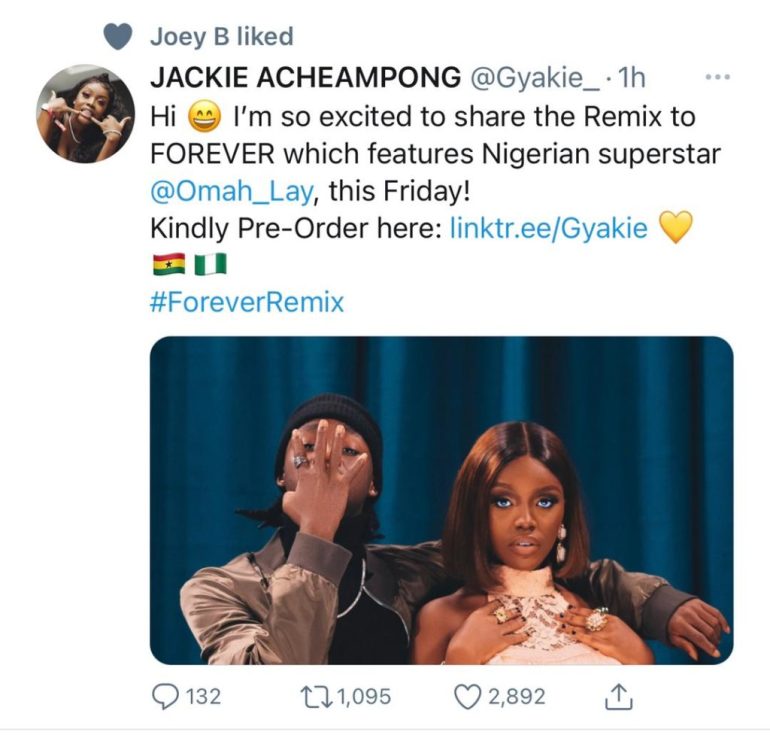Click the filled heart beside Joey B liked
The width and height of the screenshot is (770, 735).
(118, 37)
